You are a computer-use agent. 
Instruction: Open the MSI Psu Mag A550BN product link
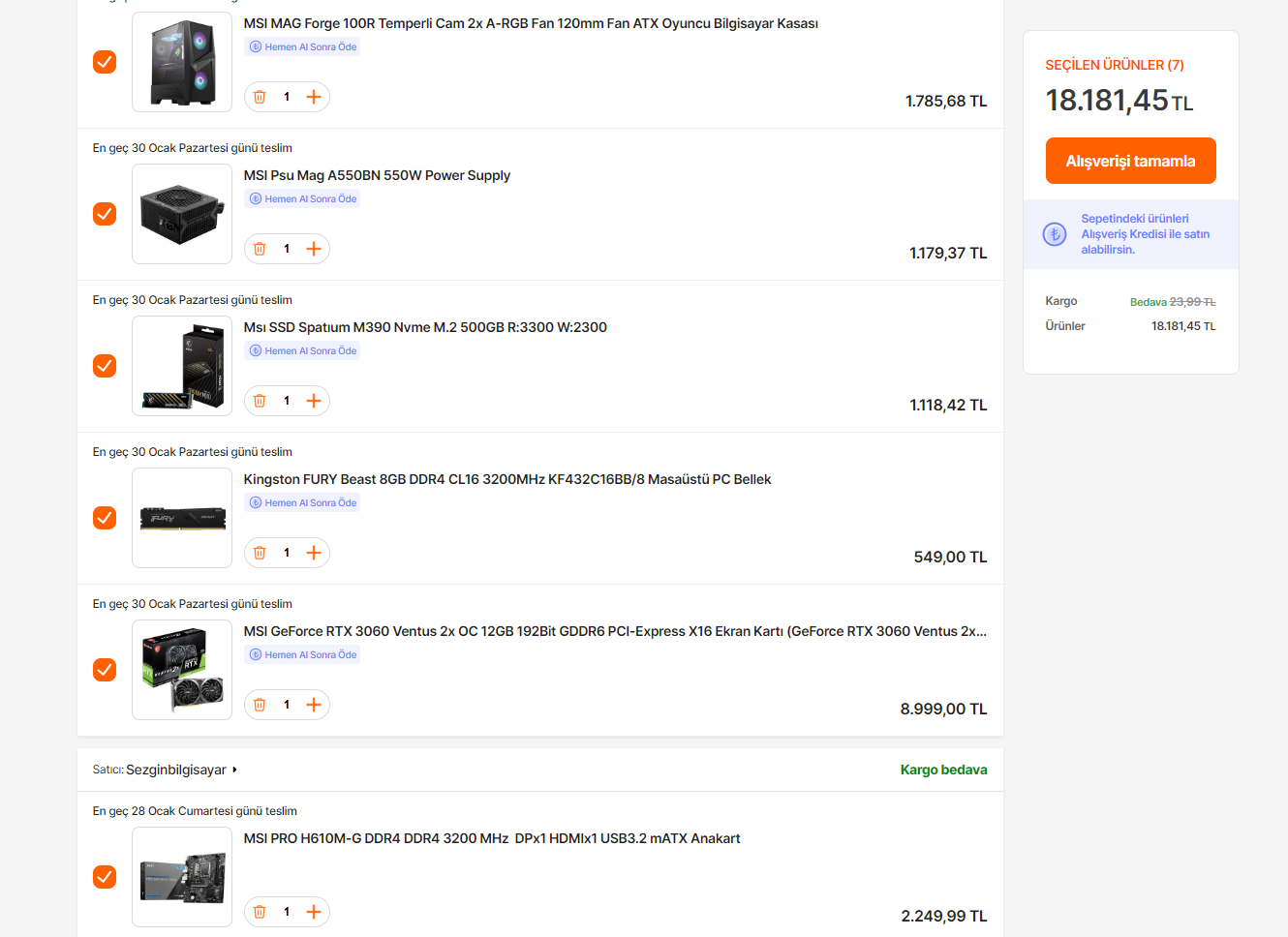click(x=377, y=175)
